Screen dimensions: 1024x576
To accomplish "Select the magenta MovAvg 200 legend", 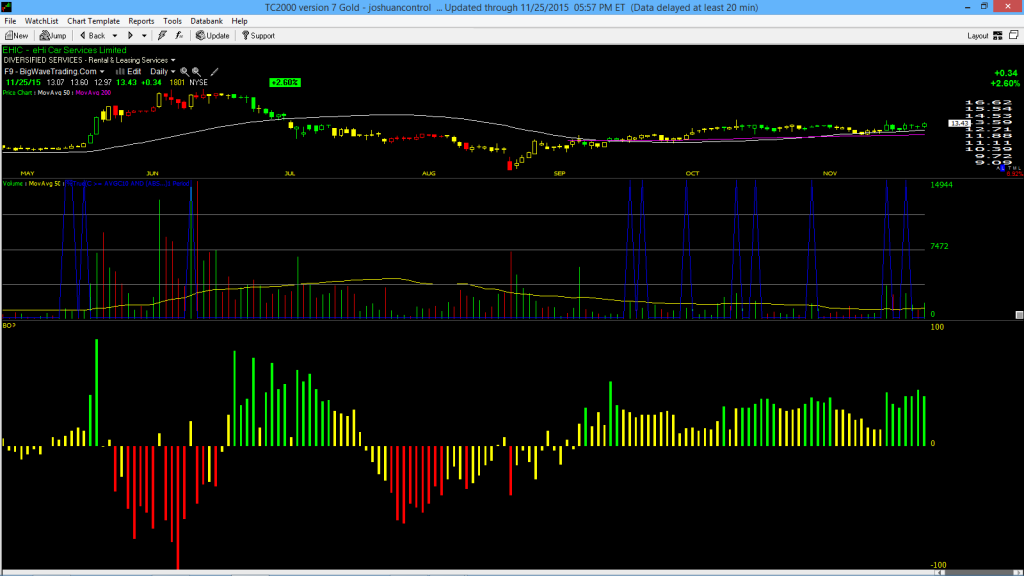I will [93, 93].
